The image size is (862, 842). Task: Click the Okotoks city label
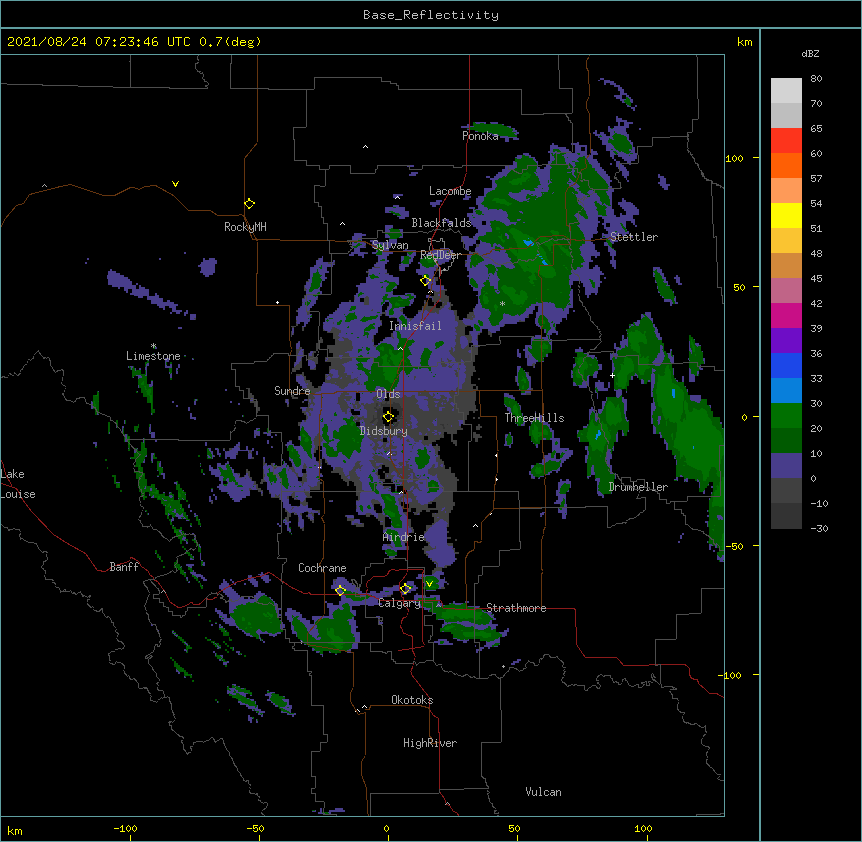coord(412,700)
